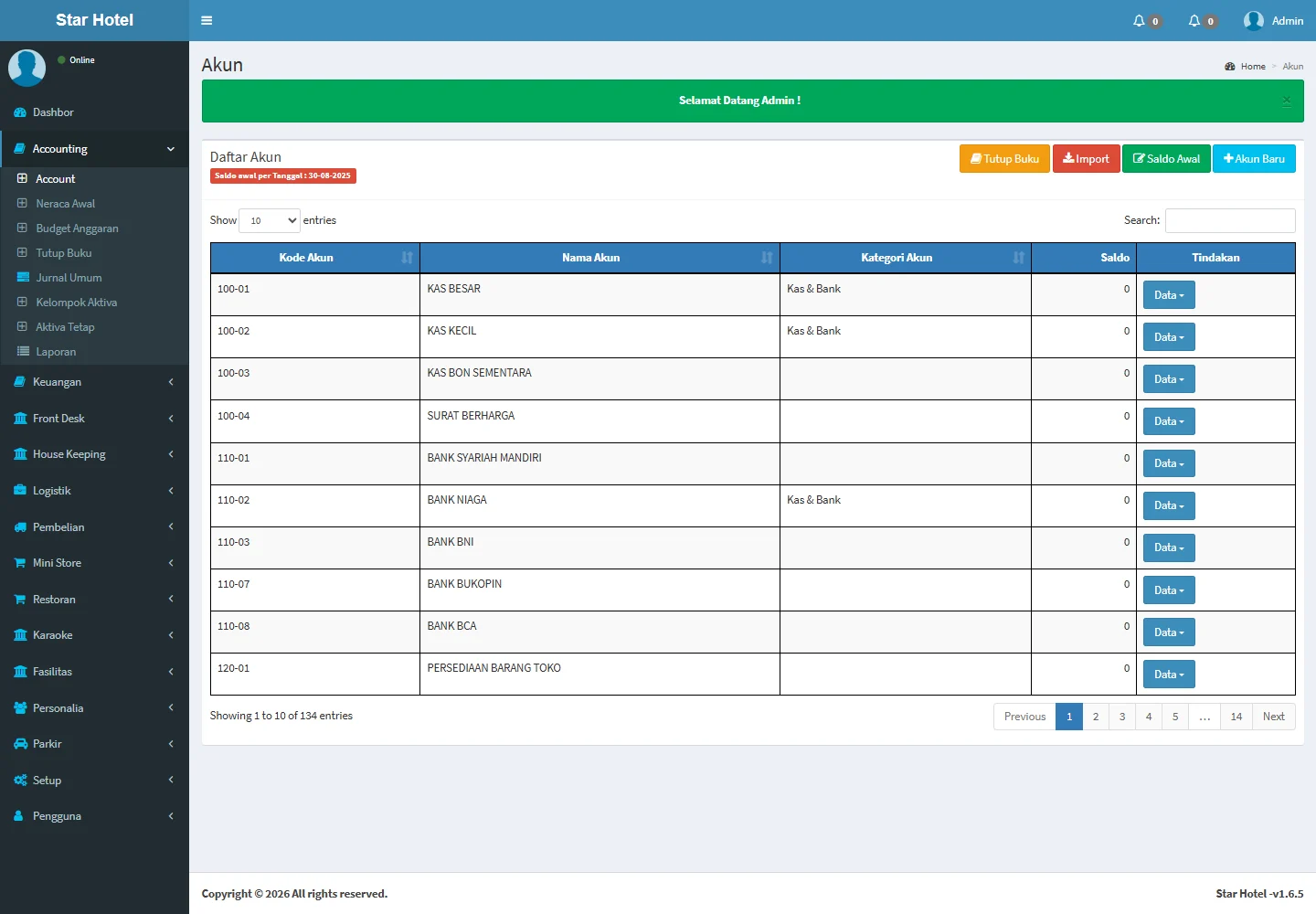This screenshot has width=1316, height=914.
Task: Close the Selamat Datang Admin banner
Action: click(x=1286, y=101)
